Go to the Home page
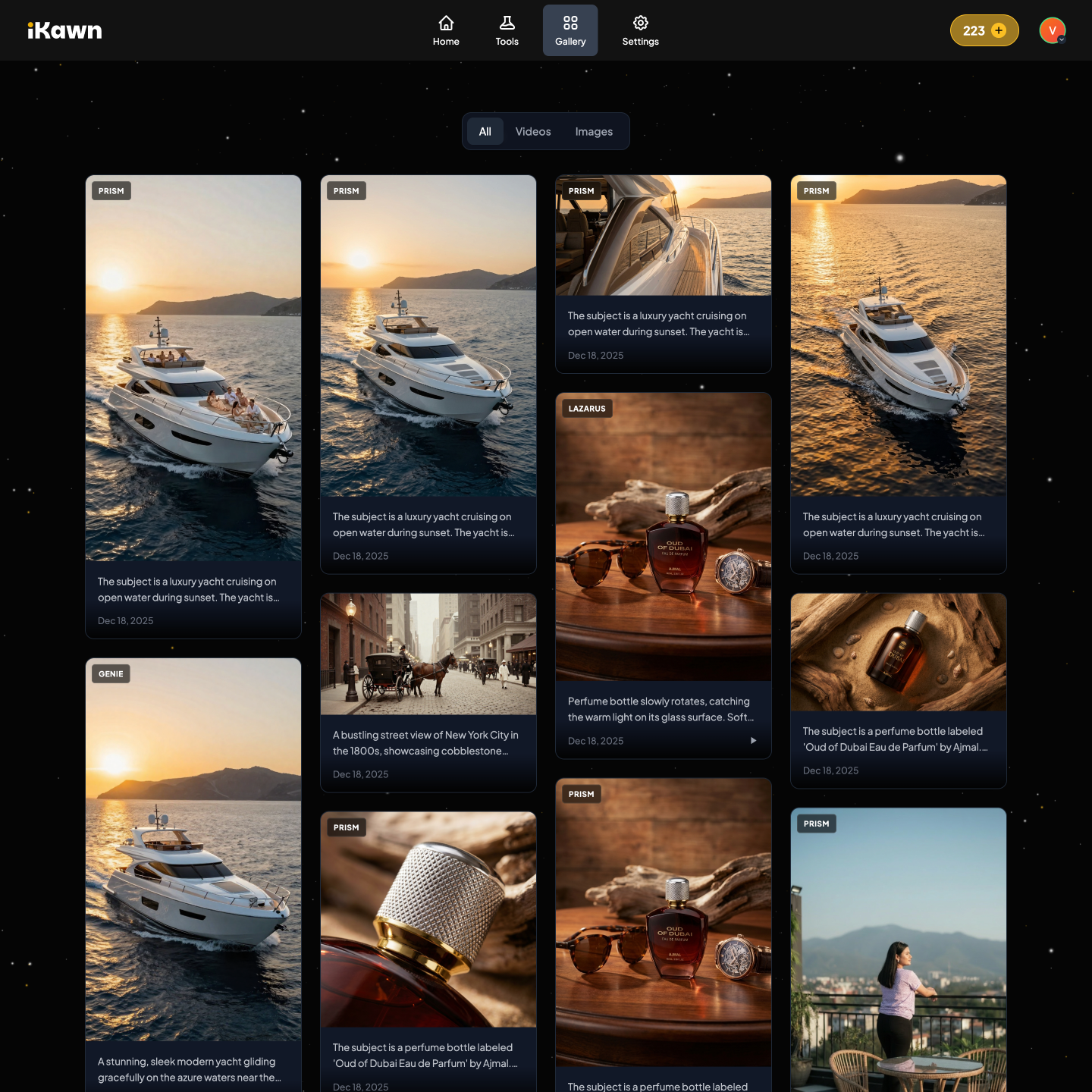 446,30
